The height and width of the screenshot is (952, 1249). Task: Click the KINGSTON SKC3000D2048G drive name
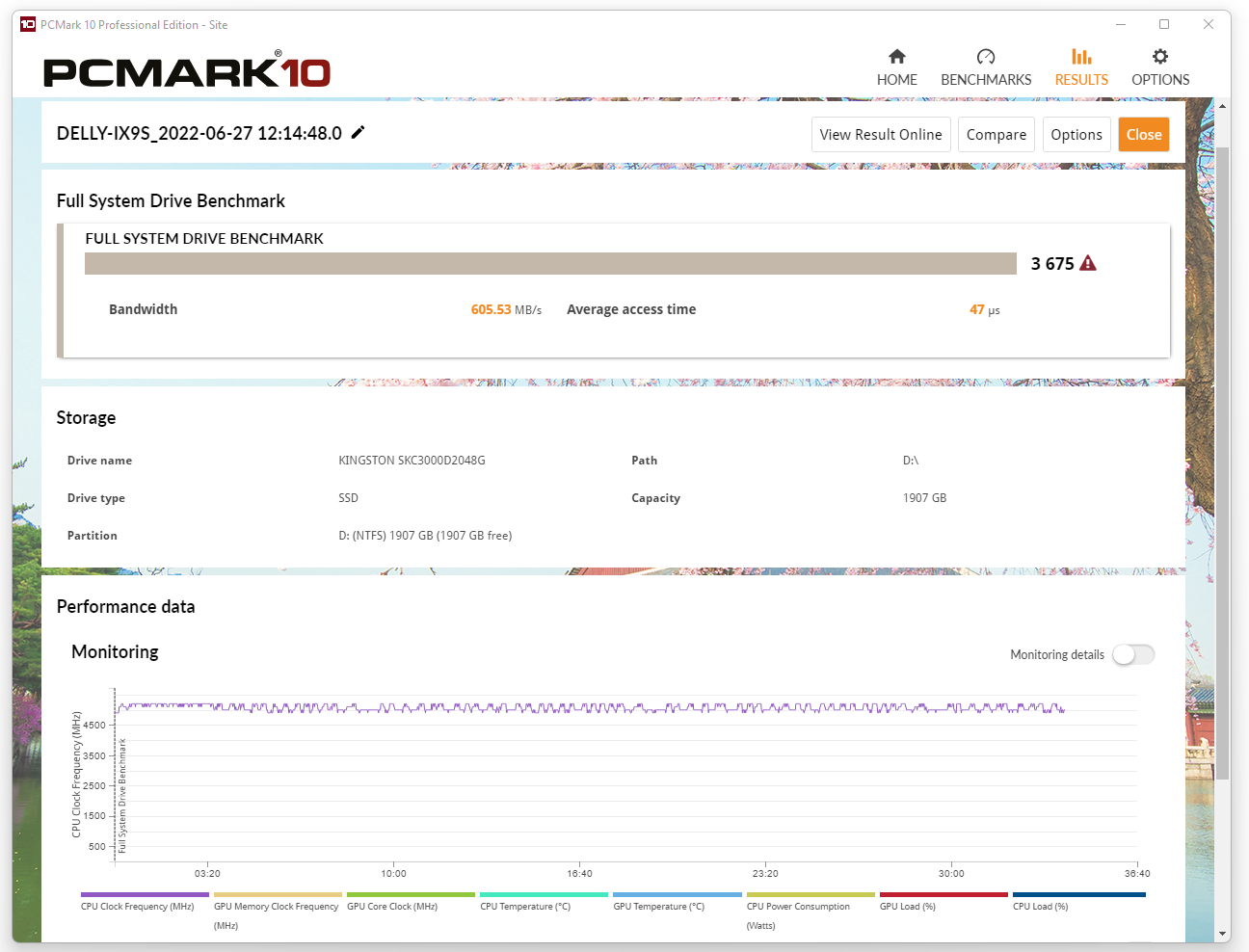[x=412, y=461]
